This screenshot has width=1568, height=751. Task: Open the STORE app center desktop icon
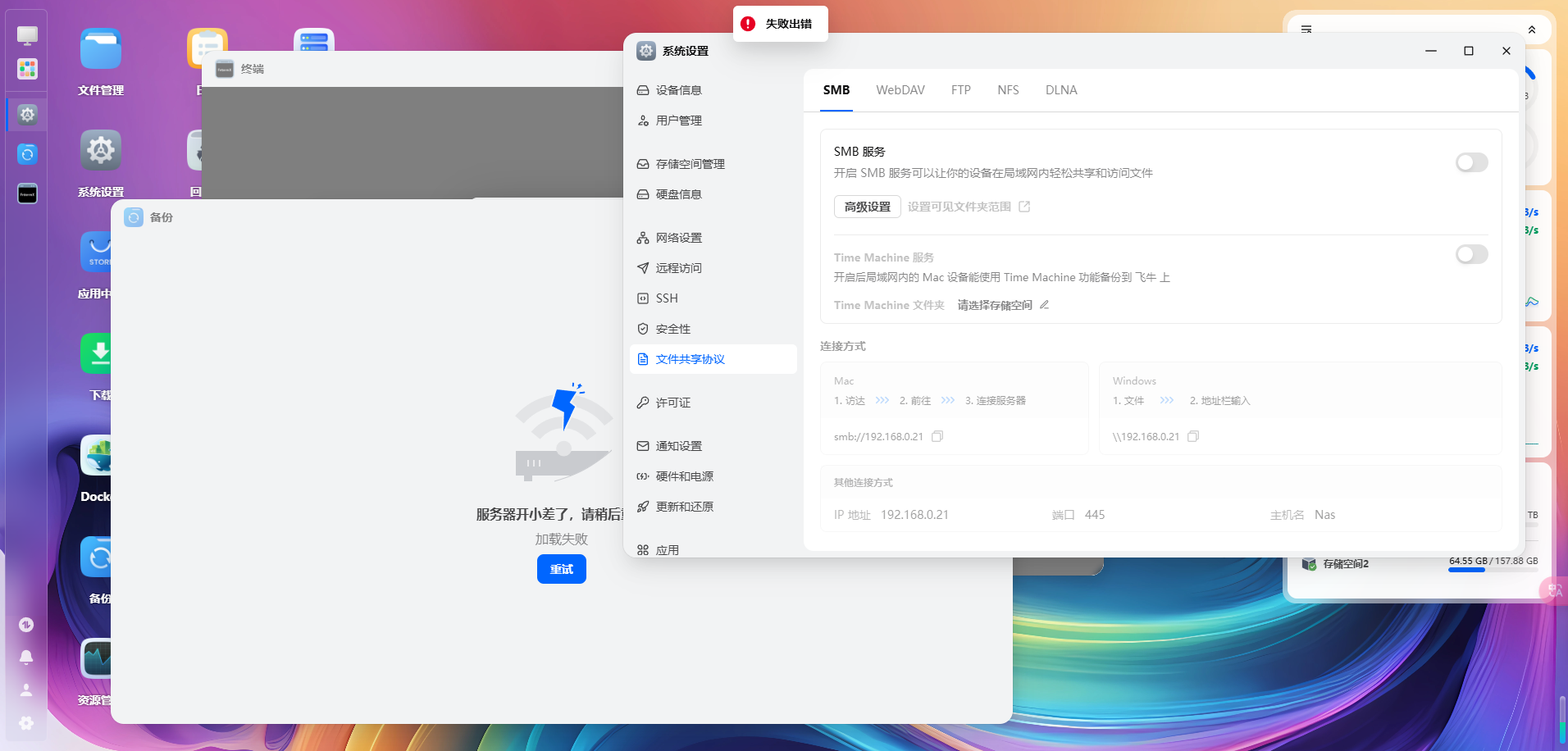point(96,252)
